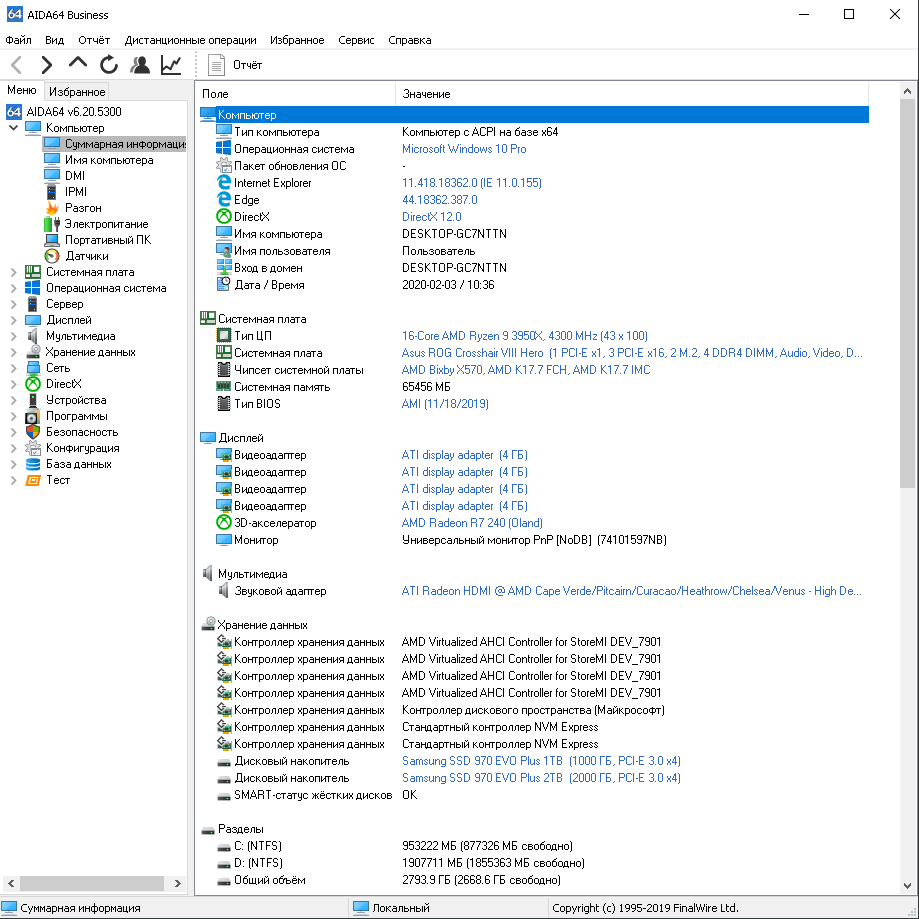Open the Файл menu

(18, 40)
